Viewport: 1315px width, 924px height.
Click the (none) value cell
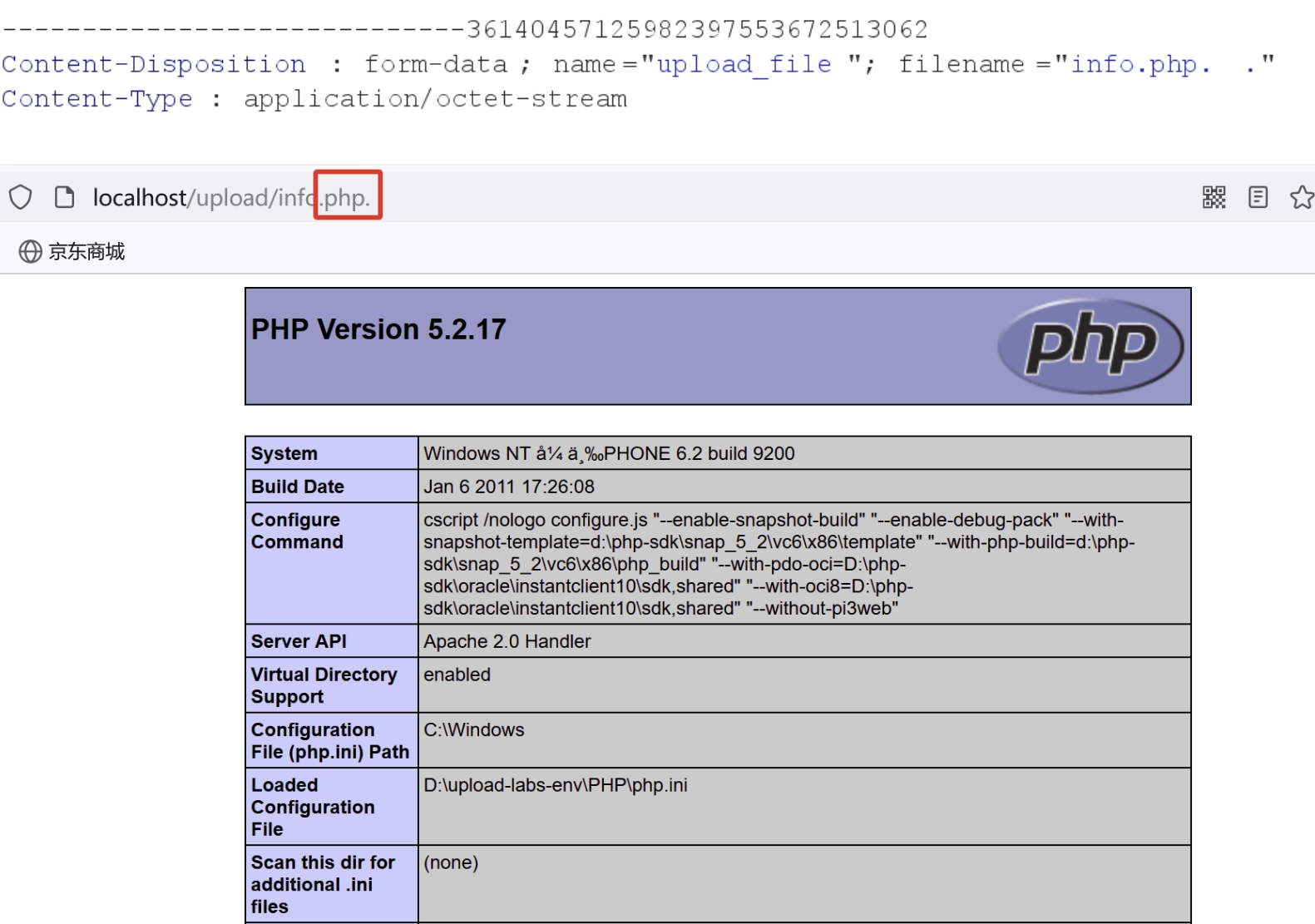pos(804,884)
